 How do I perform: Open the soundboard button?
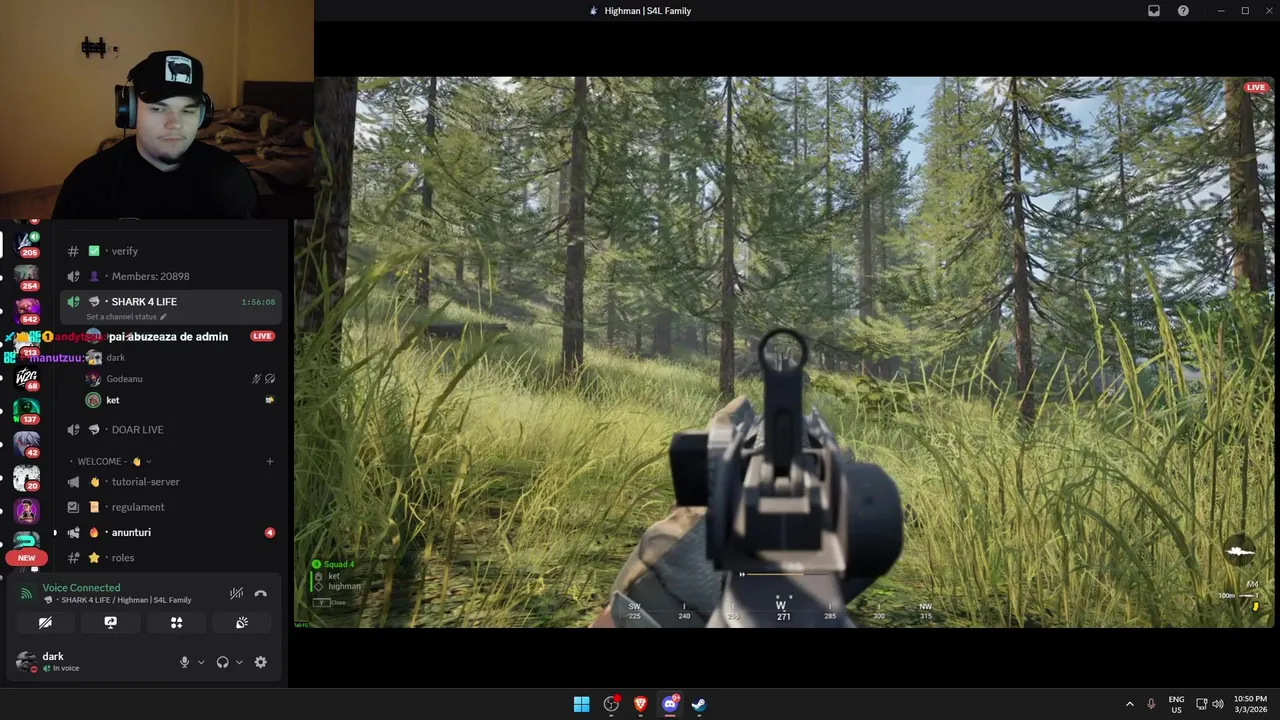242,622
